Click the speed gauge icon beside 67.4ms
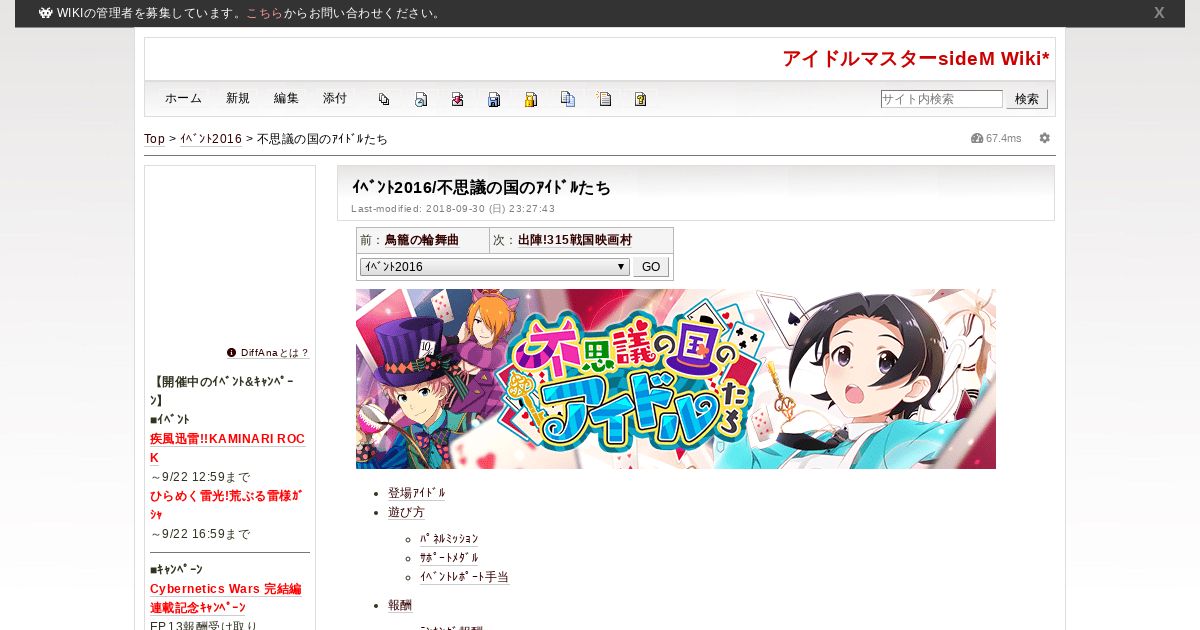1200x630 pixels. 977,138
